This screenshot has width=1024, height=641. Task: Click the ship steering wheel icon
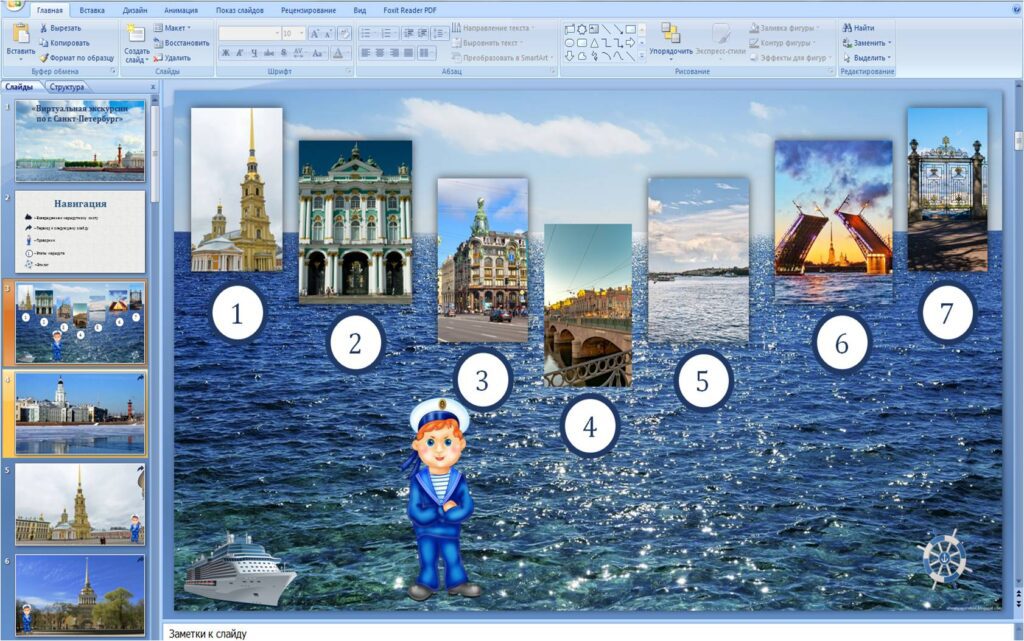tap(944, 558)
